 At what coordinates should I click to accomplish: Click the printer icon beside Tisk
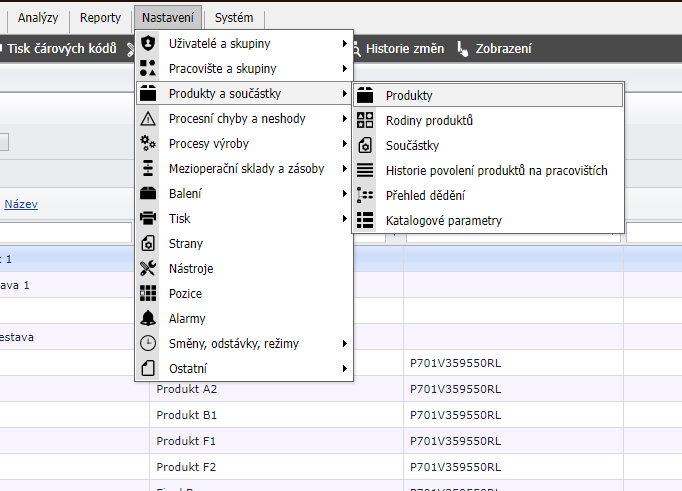pyautogui.click(x=148, y=219)
